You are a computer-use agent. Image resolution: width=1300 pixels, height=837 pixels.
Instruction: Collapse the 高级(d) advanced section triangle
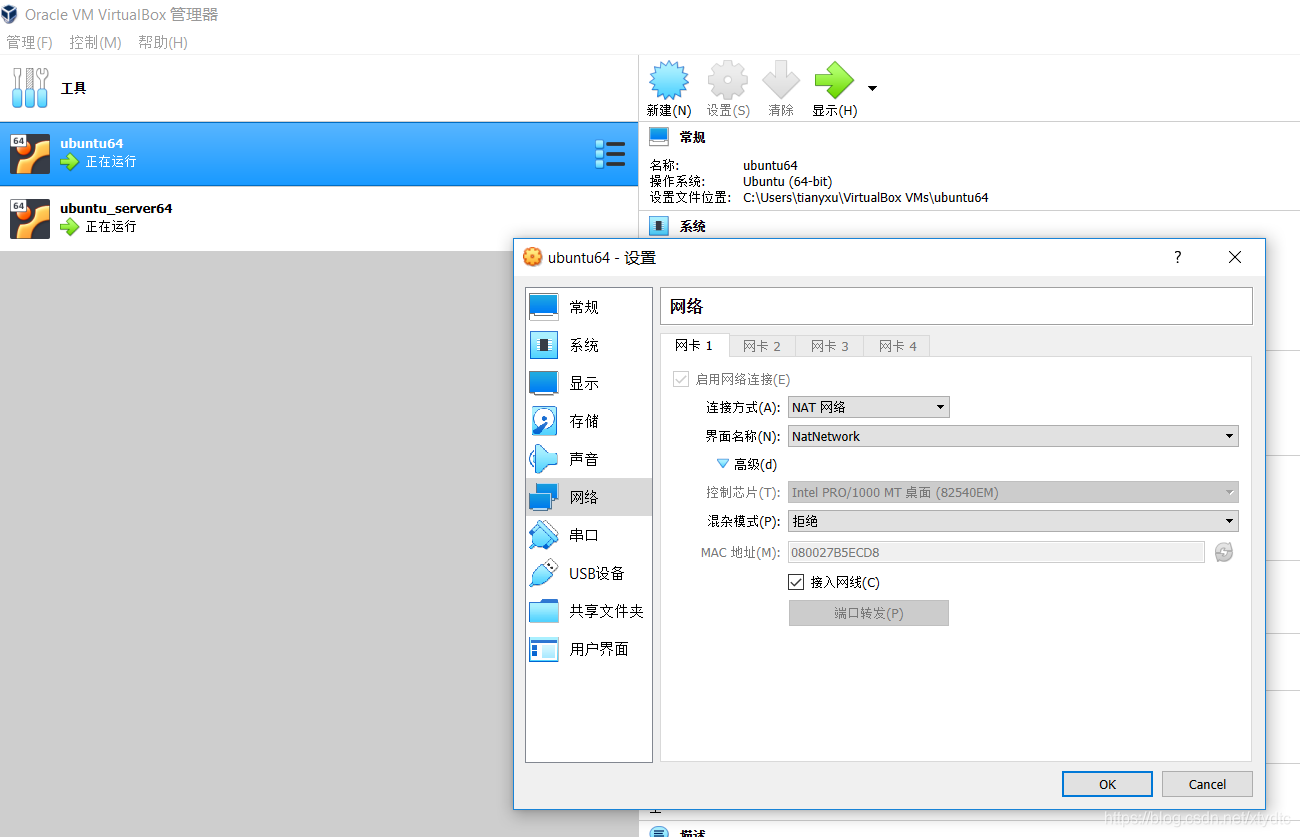[723, 464]
